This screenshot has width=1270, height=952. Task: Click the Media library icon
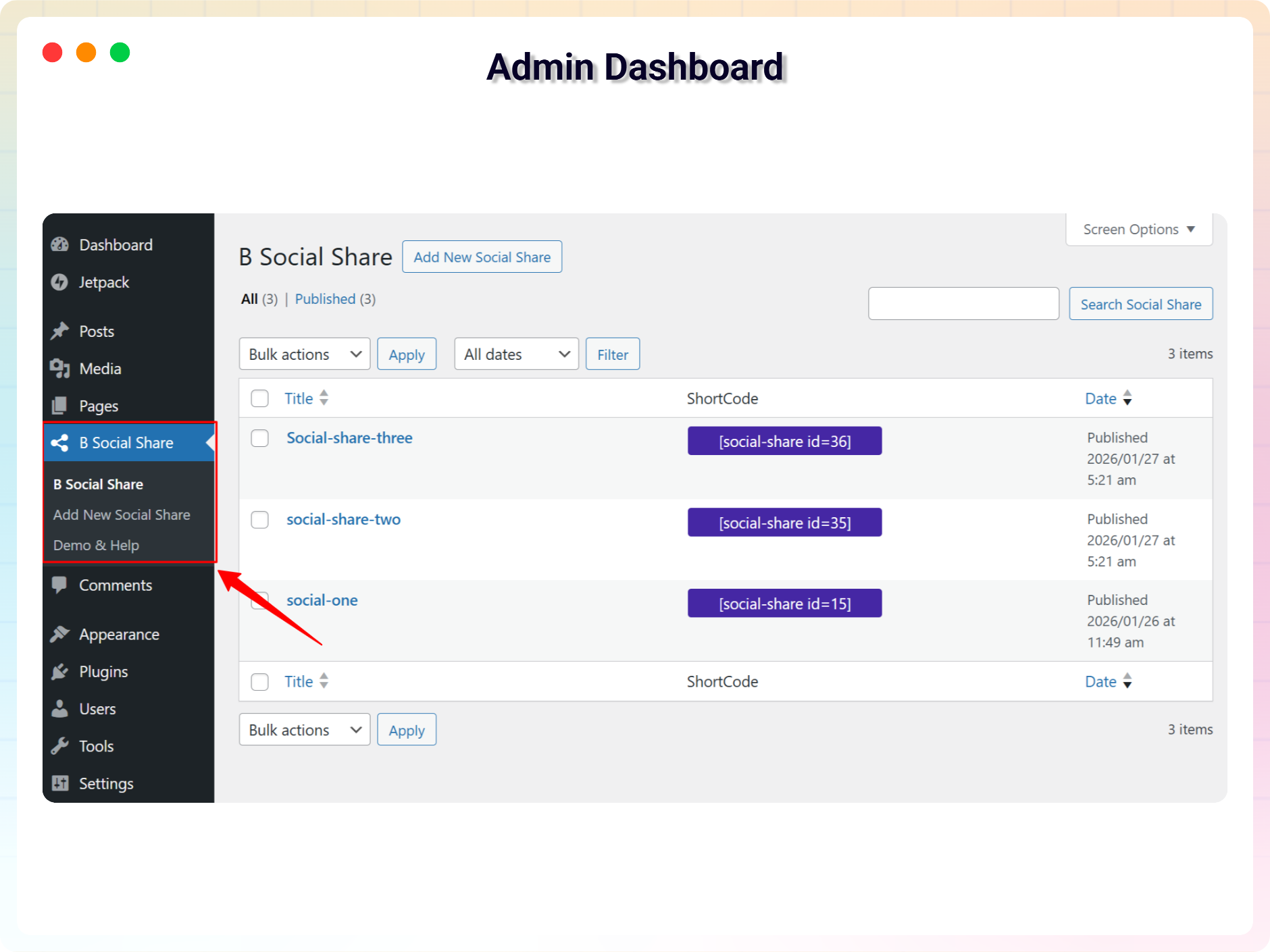coord(60,368)
